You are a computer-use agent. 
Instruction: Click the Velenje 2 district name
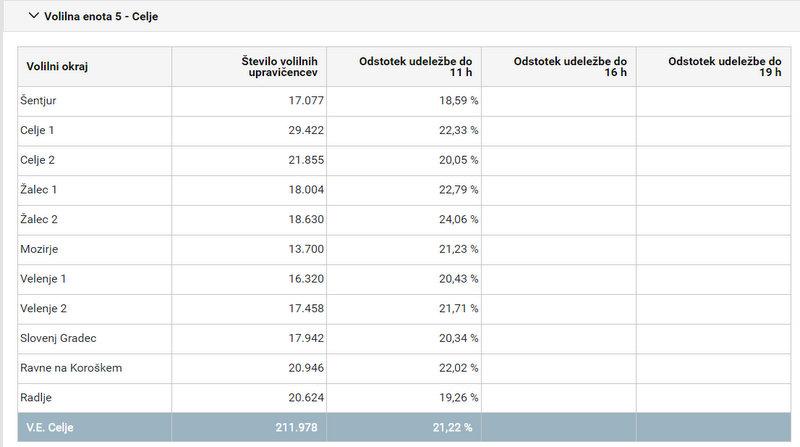[x=43, y=309]
